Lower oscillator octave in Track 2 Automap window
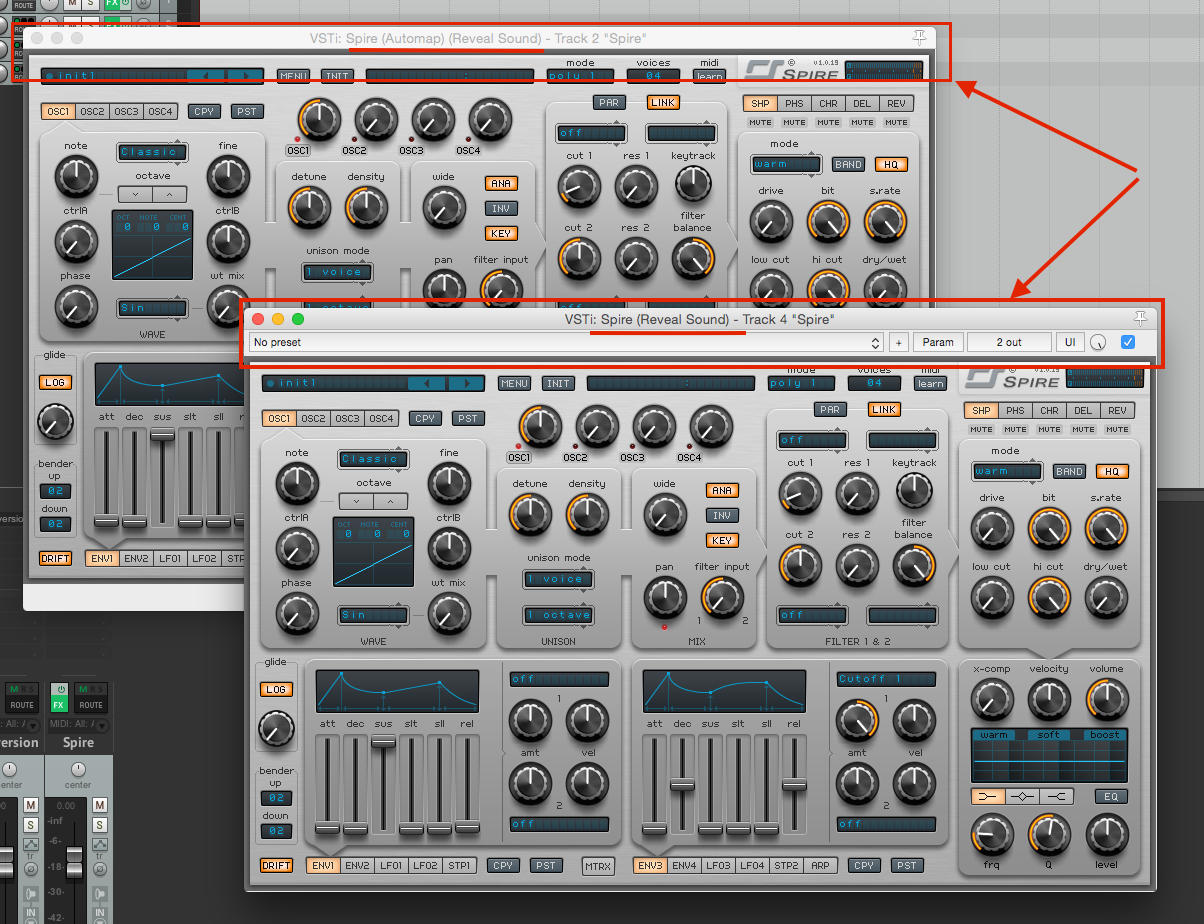The image size is (1204, 924). tap(134, 194)
